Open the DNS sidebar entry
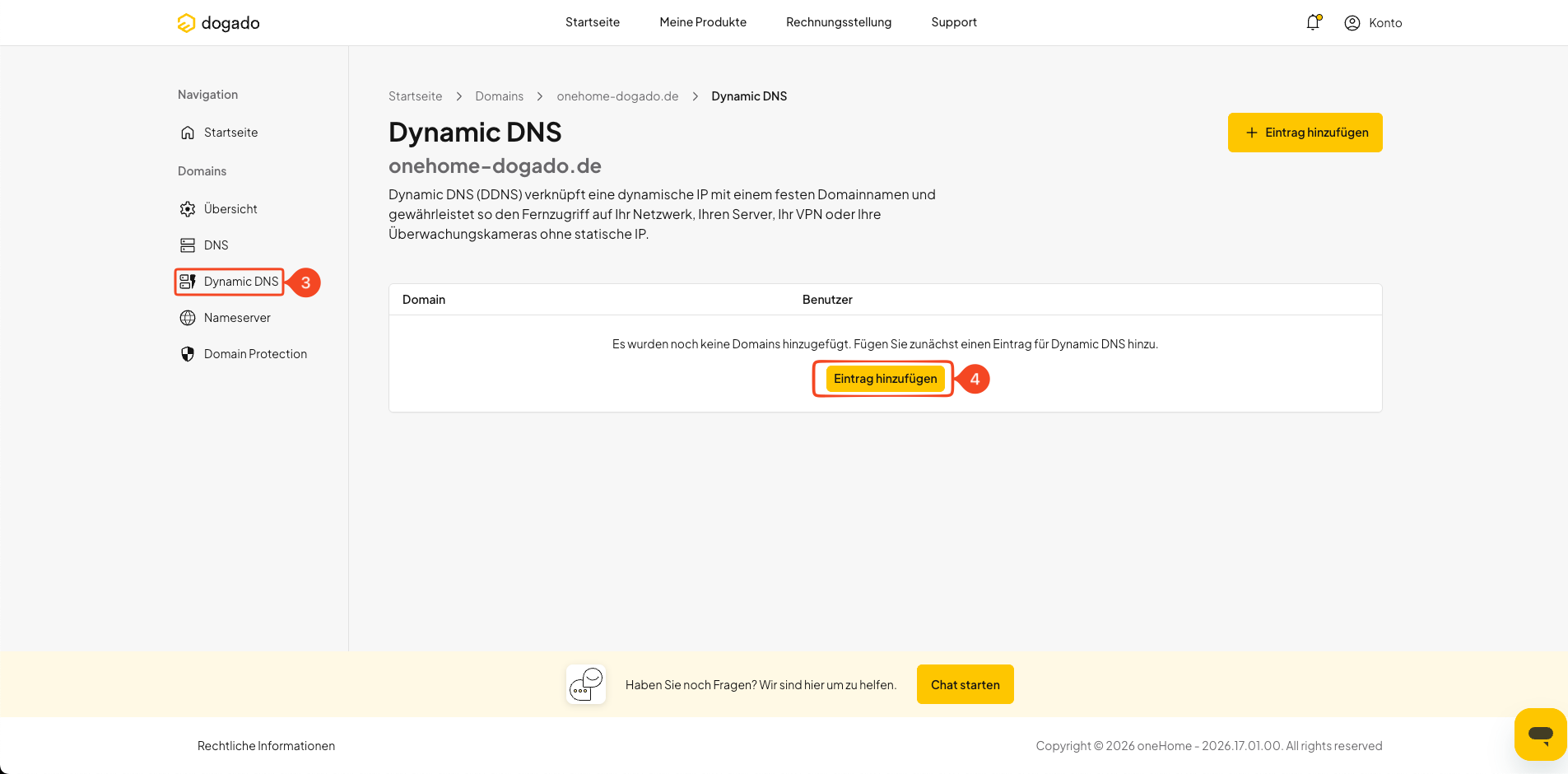This screenshot has width=1568, height=774. [216, 245]
